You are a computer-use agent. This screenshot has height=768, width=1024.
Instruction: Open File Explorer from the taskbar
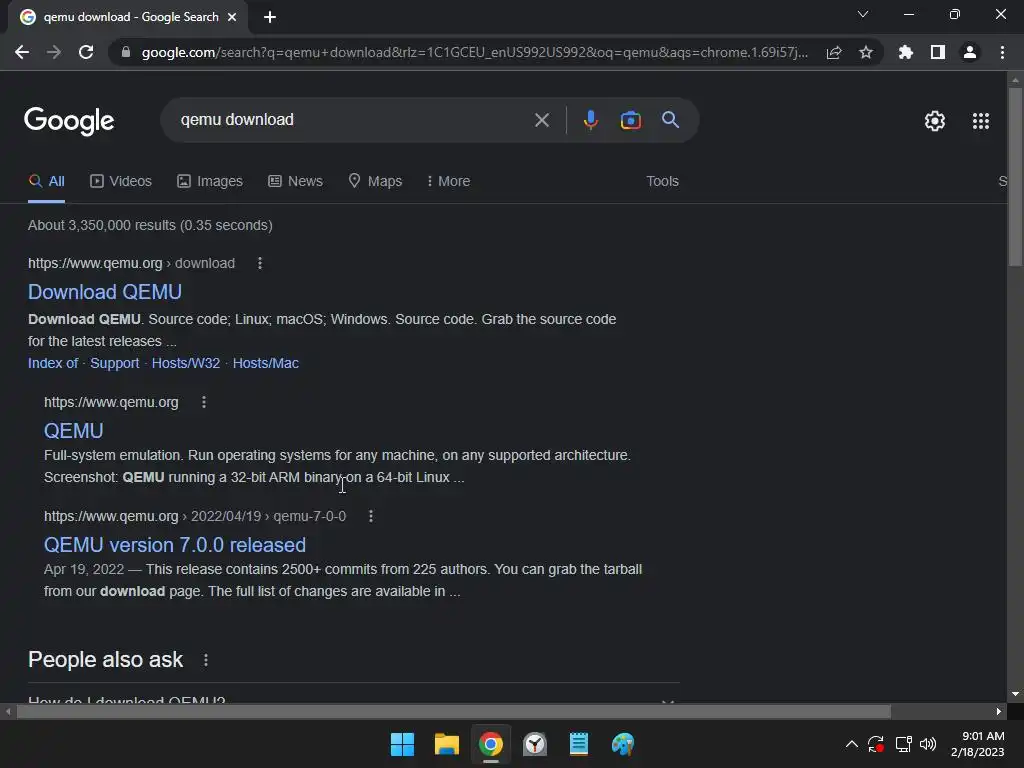[x=447, y=744]
